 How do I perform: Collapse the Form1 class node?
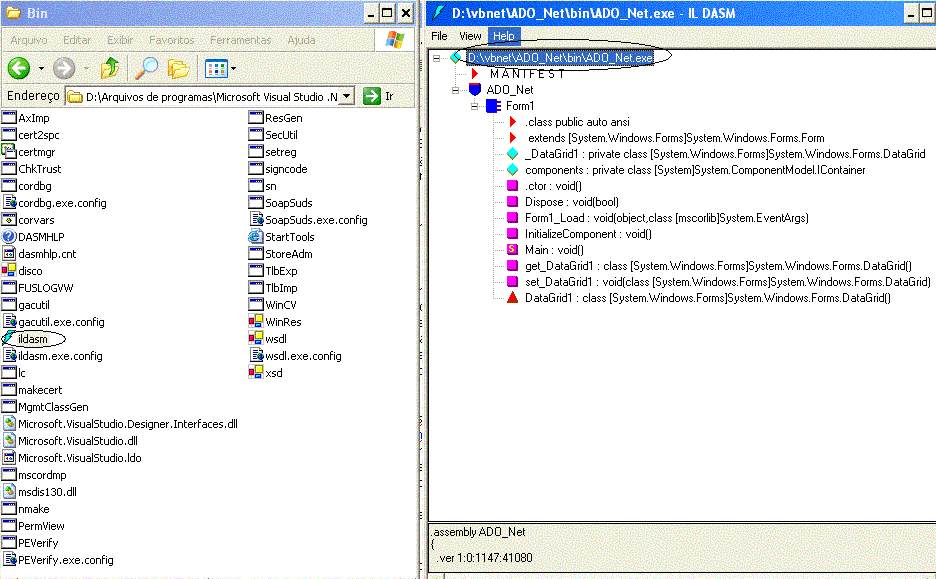[x=475, y=106]
